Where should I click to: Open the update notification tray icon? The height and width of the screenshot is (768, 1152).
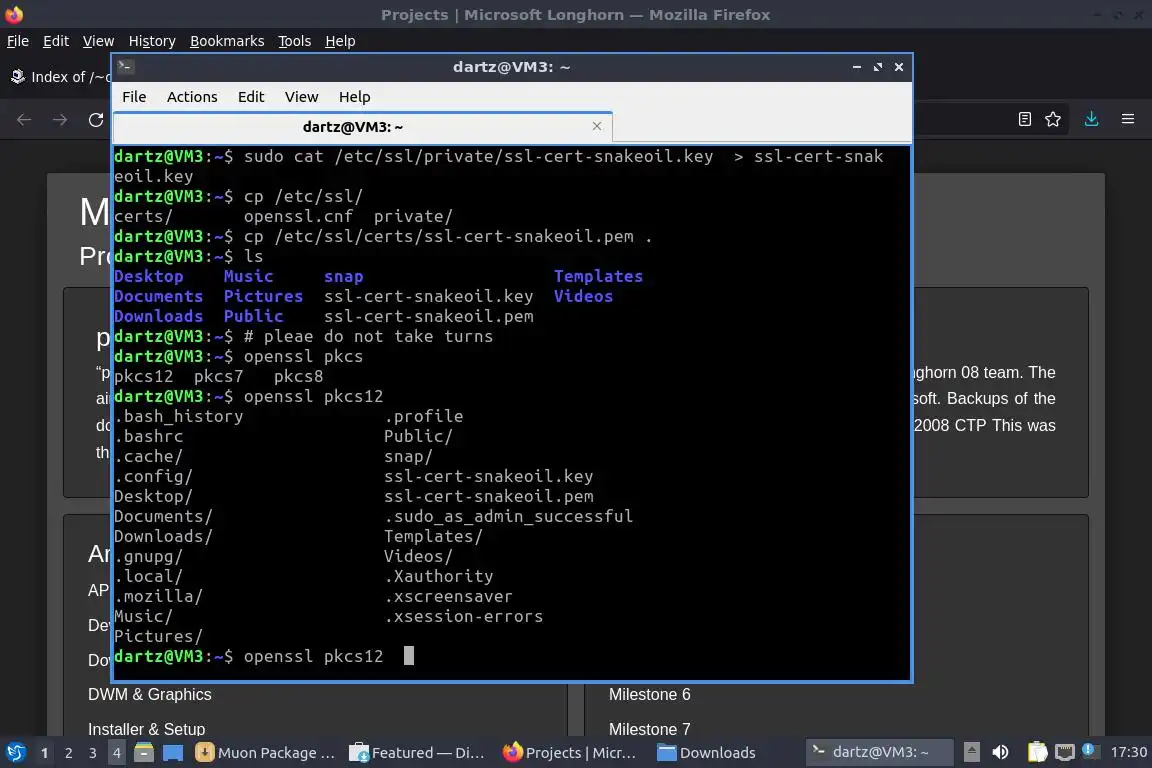(1090, 751)
